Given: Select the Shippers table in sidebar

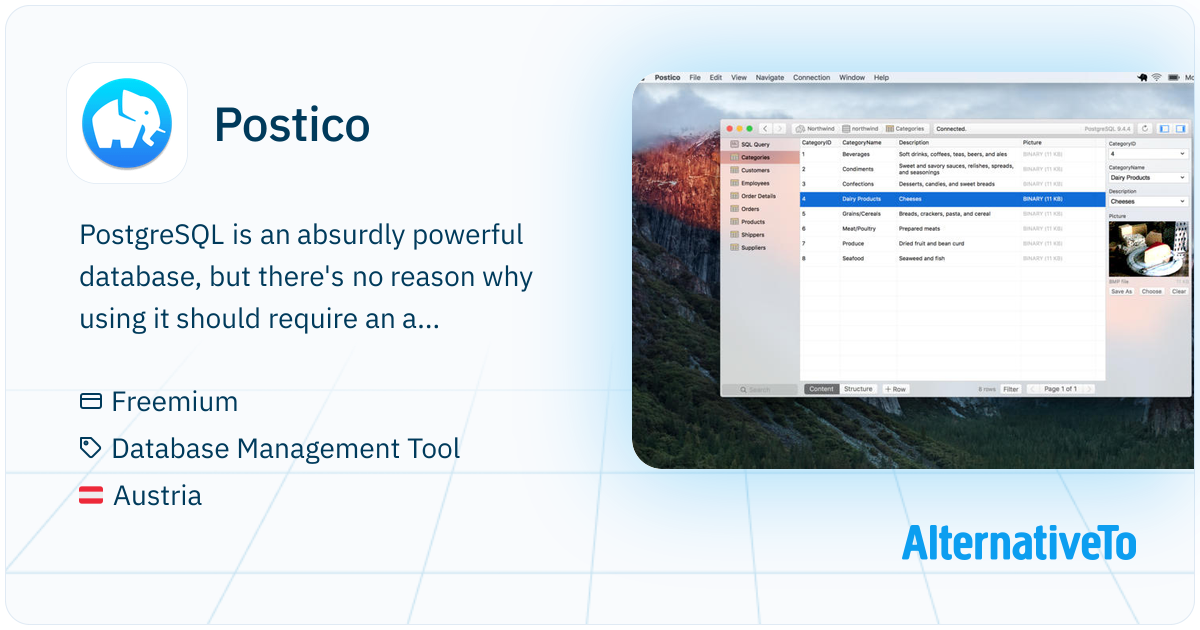Looking at the screenshot, I should [x=760, y=234].
